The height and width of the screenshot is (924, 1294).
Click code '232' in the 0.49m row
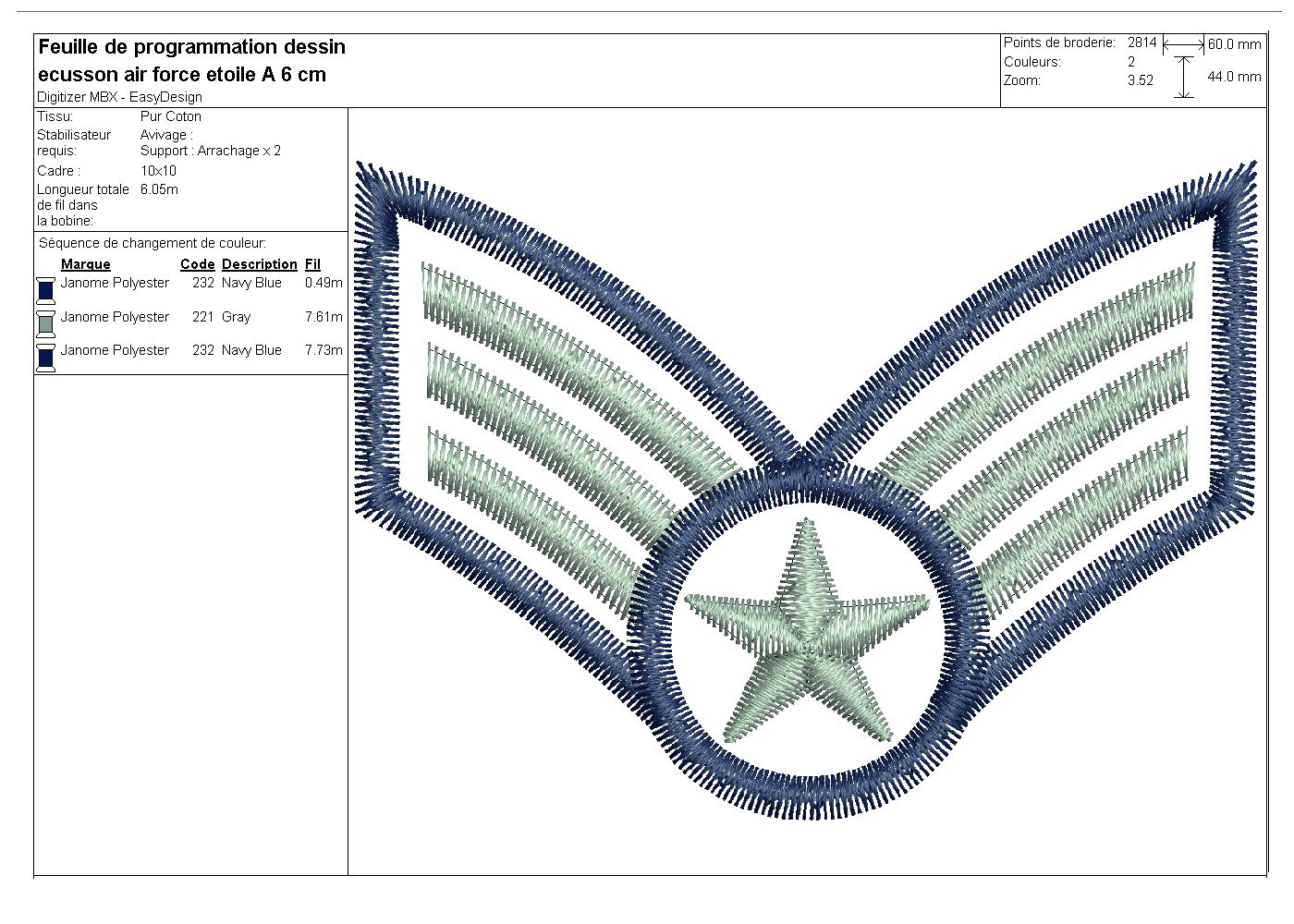(x=203, y=283)
